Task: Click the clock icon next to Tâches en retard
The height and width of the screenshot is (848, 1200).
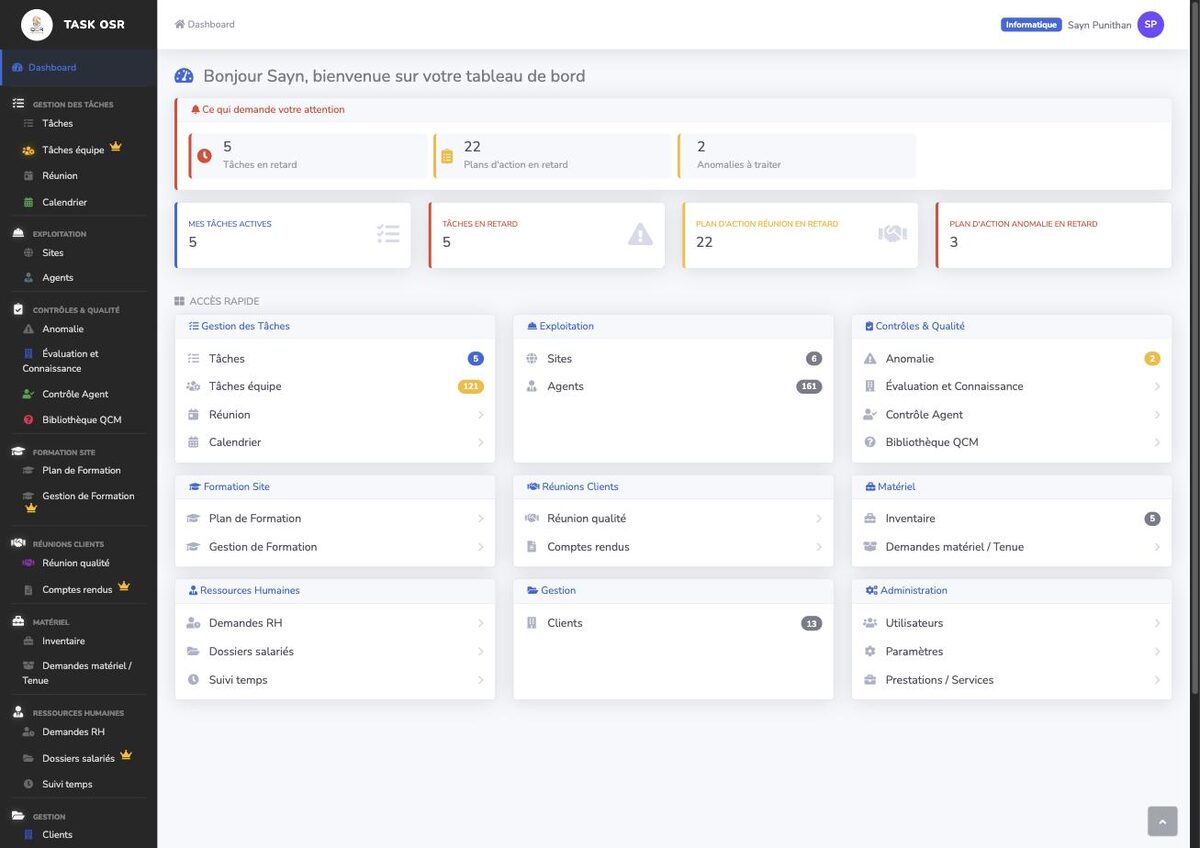Action: point(204,156)
